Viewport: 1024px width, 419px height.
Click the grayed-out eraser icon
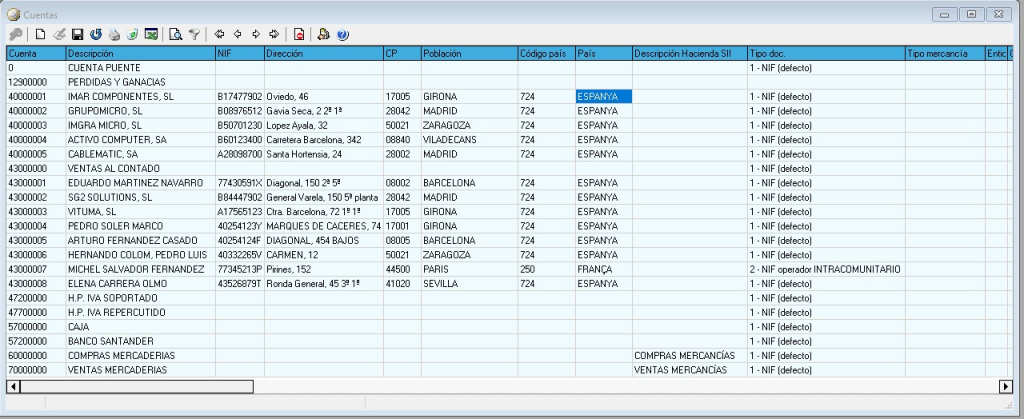point(59,35)
